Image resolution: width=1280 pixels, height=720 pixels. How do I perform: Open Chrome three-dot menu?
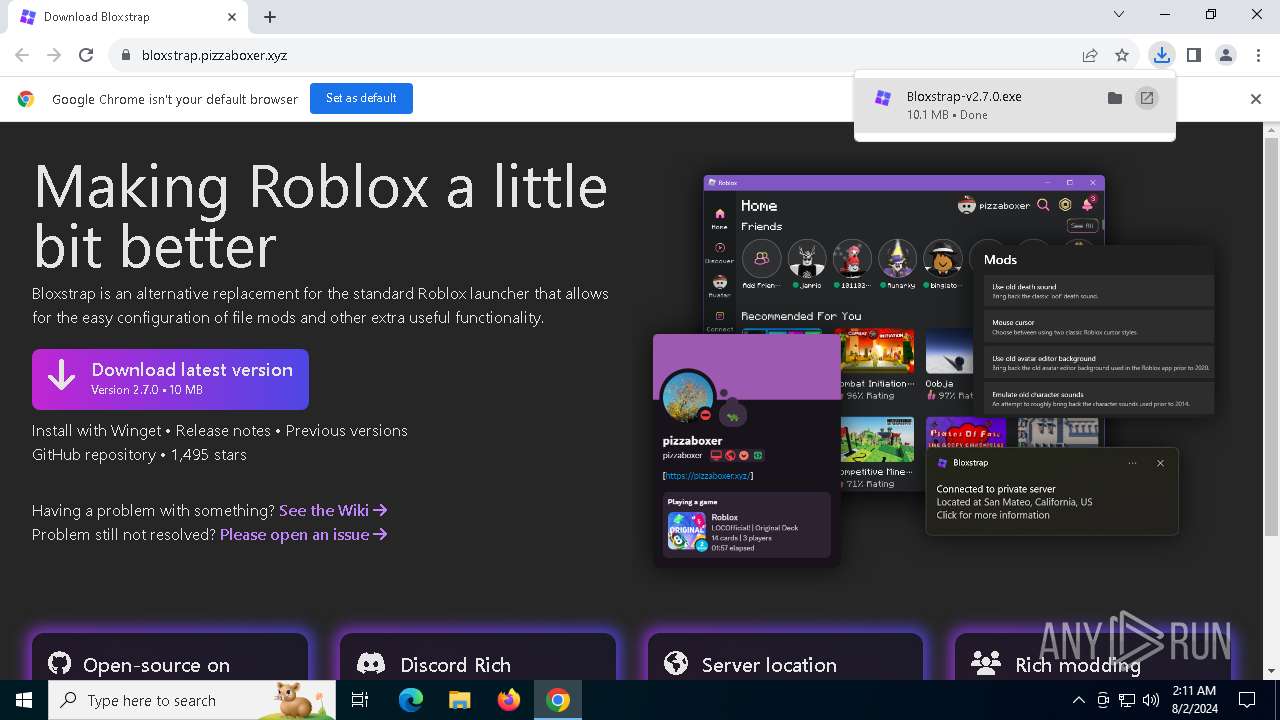tap(1257, 55)
